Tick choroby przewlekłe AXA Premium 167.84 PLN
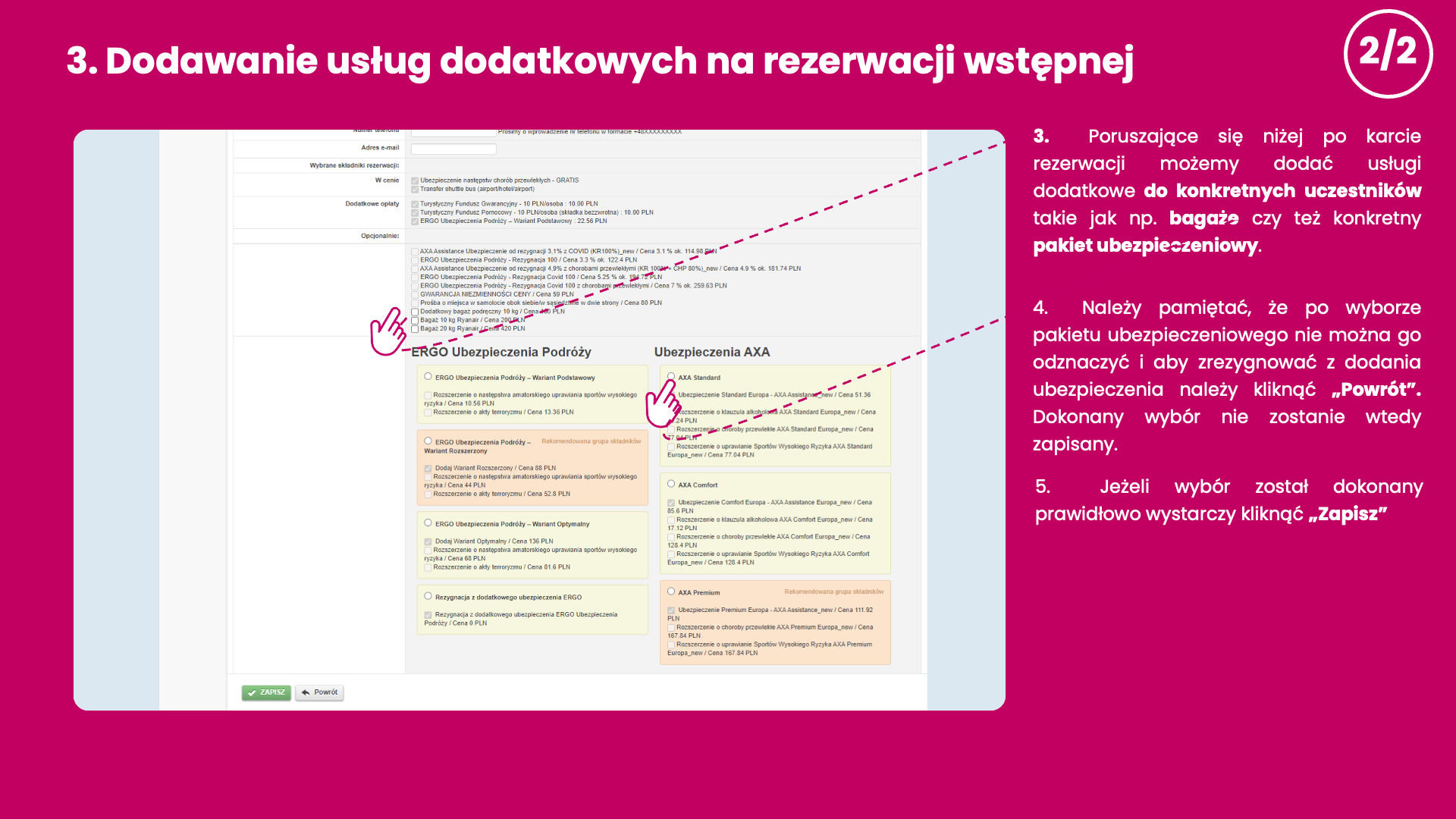Screen dimensions: 1456x819 coord(671,628)
